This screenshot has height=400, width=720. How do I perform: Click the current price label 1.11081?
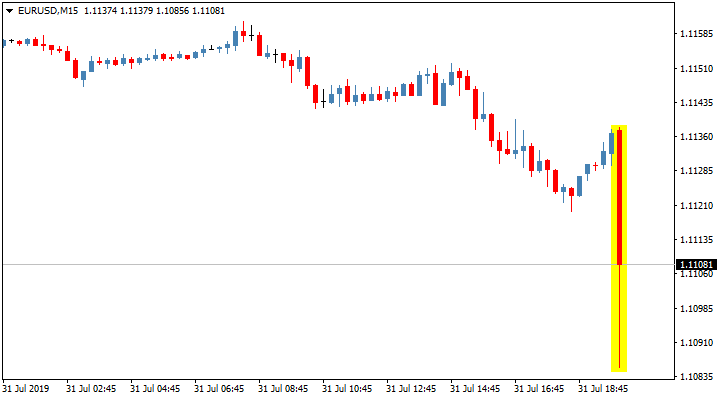pyautogui.click(x=697, y=265)
